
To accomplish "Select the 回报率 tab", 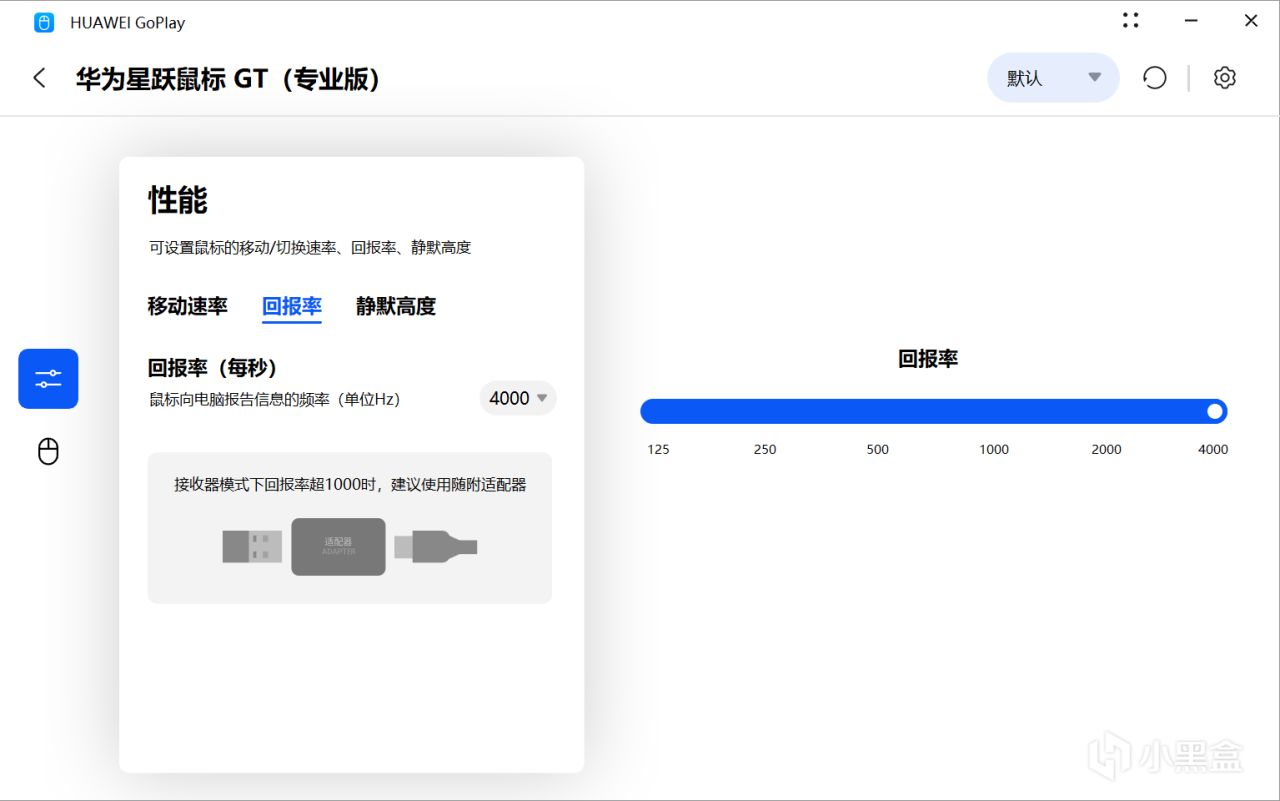I will (x=292, y=306).
